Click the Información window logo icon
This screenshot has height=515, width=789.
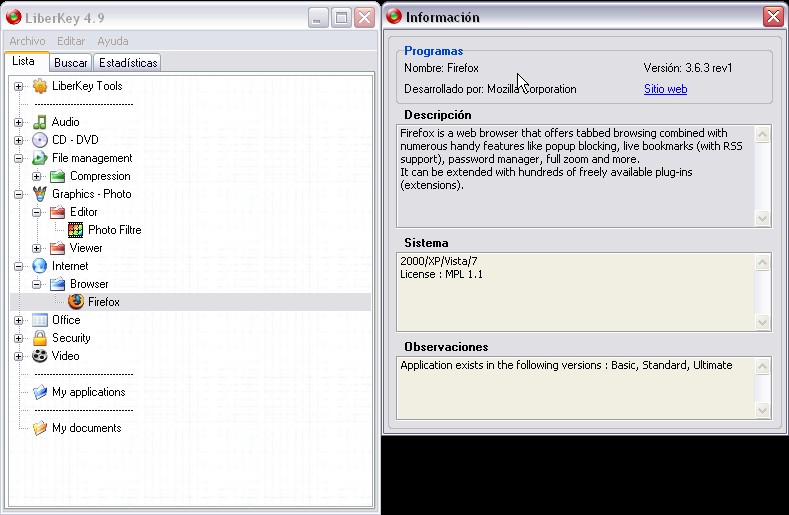[x=394, y=16]
